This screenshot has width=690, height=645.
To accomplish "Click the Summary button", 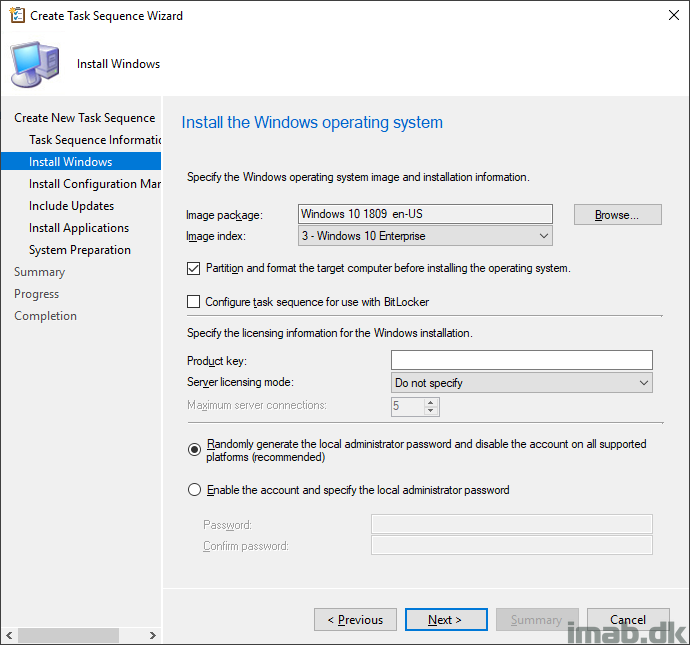I will [x=537, y=619].
